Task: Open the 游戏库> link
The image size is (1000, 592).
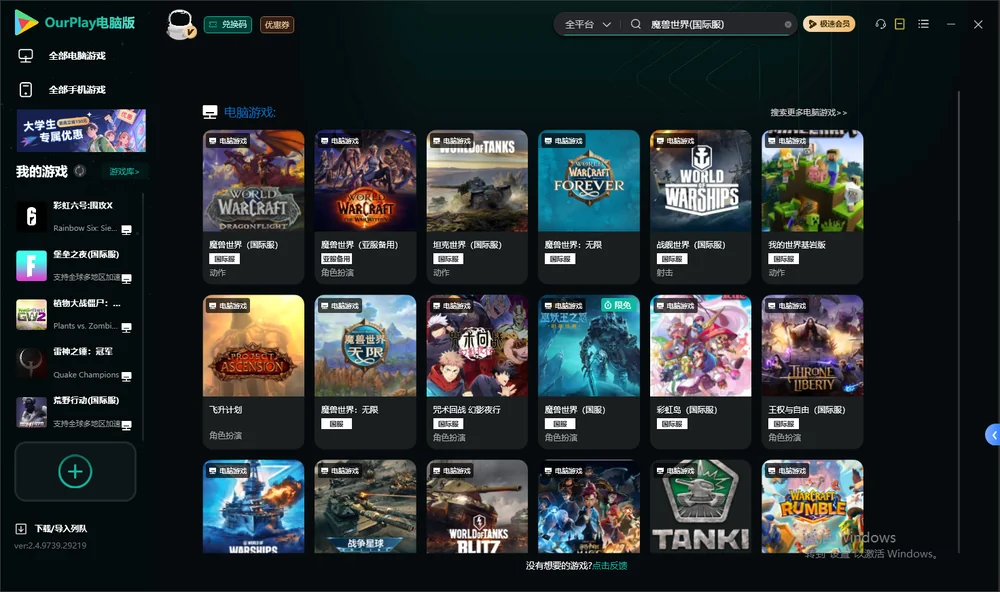Action: [124, 172]
